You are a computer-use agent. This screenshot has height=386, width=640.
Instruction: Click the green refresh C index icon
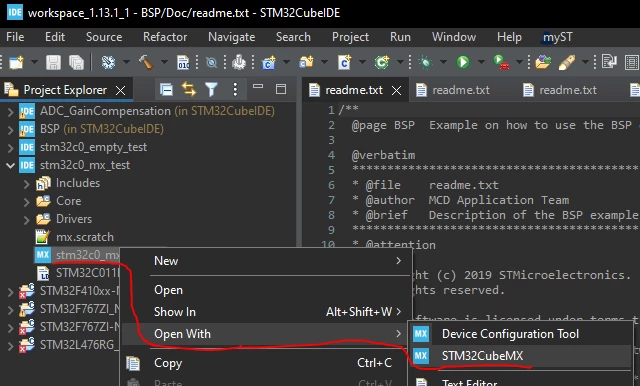pyautogui.click(x=382, y=62)
